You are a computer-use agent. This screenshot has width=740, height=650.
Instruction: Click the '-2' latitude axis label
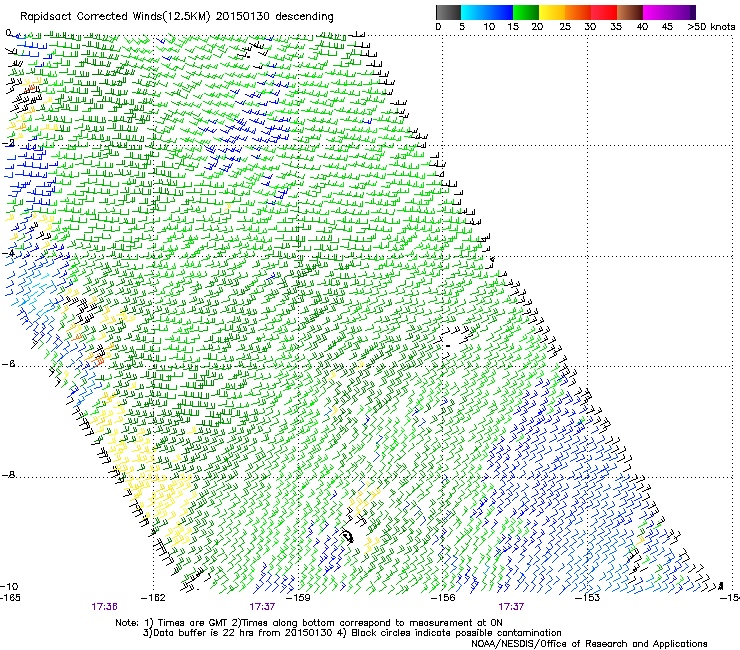click(8, 143)
